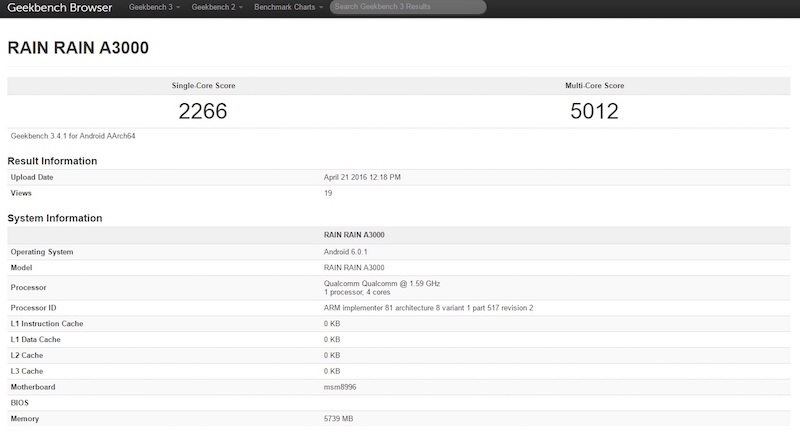Click the L2 Cache 0 KB value
Screen dimensions: 800x436
332,355
